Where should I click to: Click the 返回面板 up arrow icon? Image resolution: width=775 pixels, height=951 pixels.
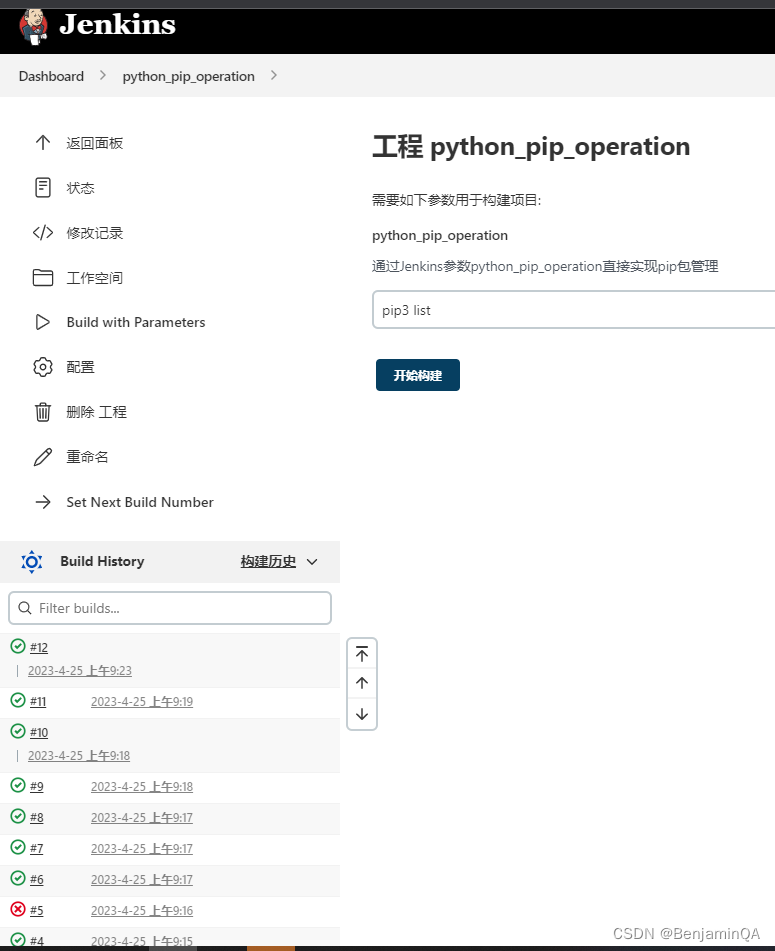[43, 142]
